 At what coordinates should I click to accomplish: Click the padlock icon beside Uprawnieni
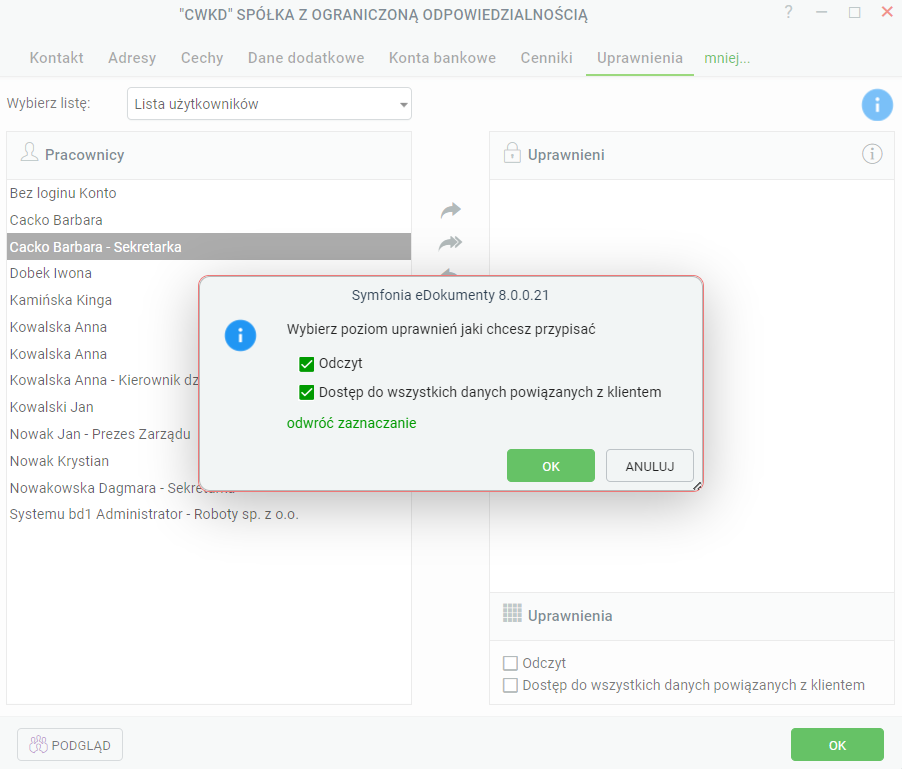click(511, 153)
